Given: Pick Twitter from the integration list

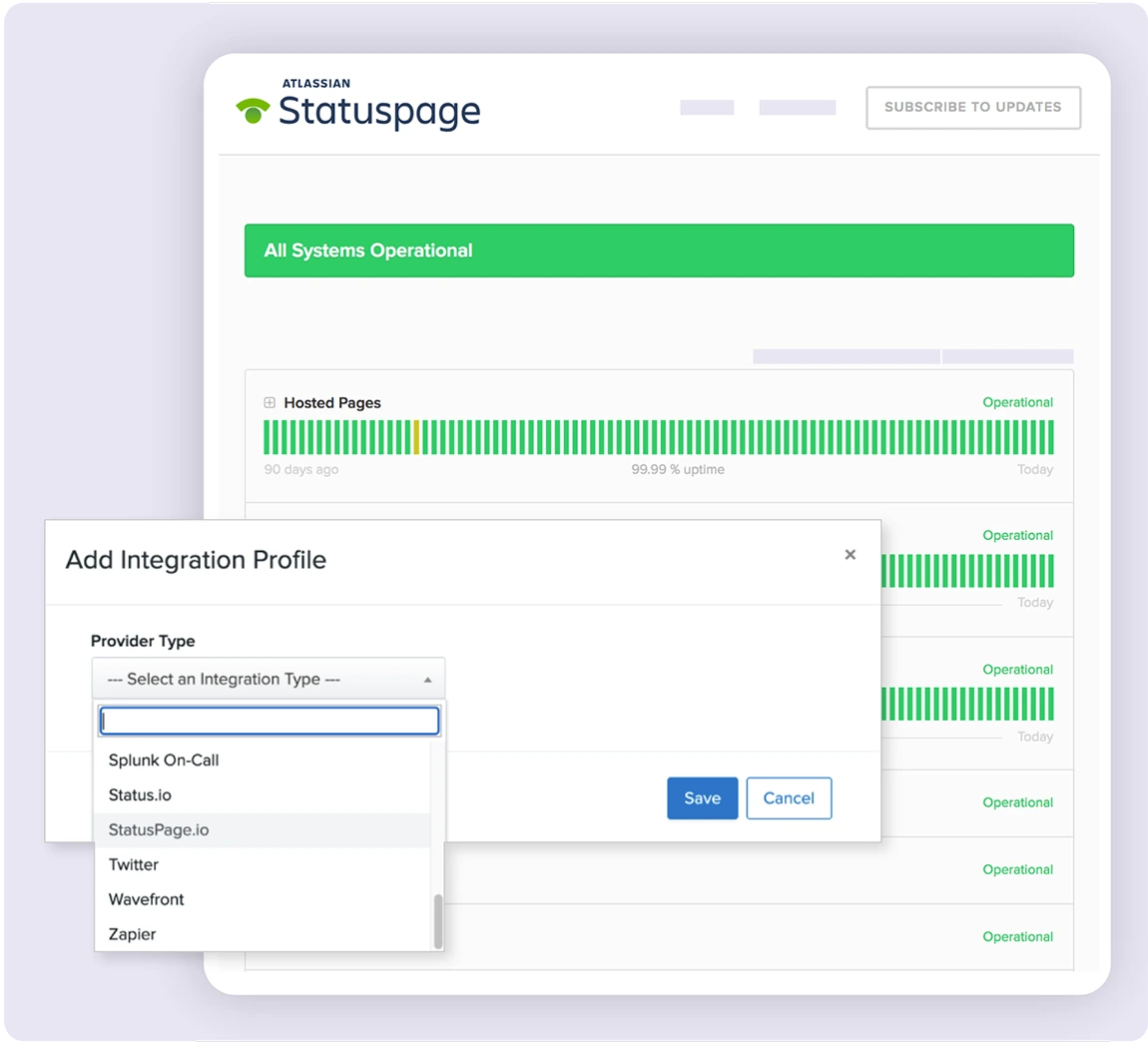Looking at the screenshot, I should click(x=263, y=864).
